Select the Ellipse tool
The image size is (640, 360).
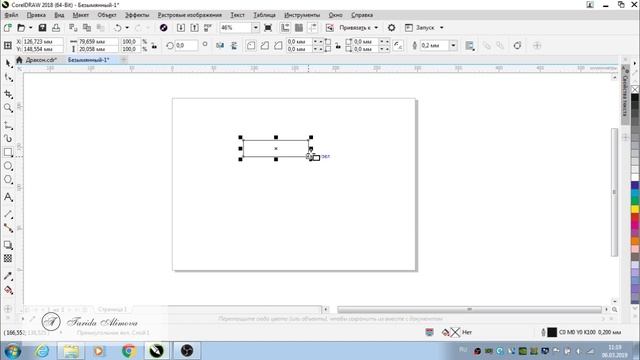[x=8, y=166]
